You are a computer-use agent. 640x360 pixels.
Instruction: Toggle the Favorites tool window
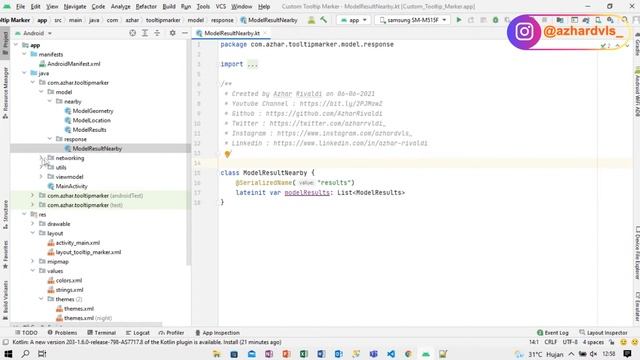pyautogui.click(x=5, y=254)
